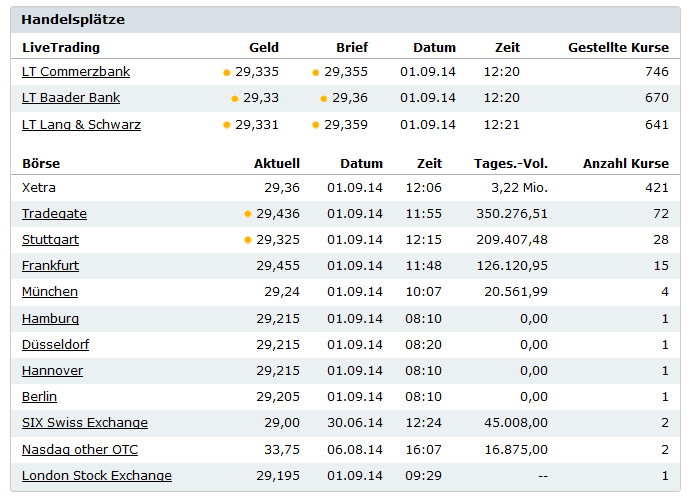Open the Stuttgart exchange link
This screenshot has width=689, height=497.
(x=50, y=240)
